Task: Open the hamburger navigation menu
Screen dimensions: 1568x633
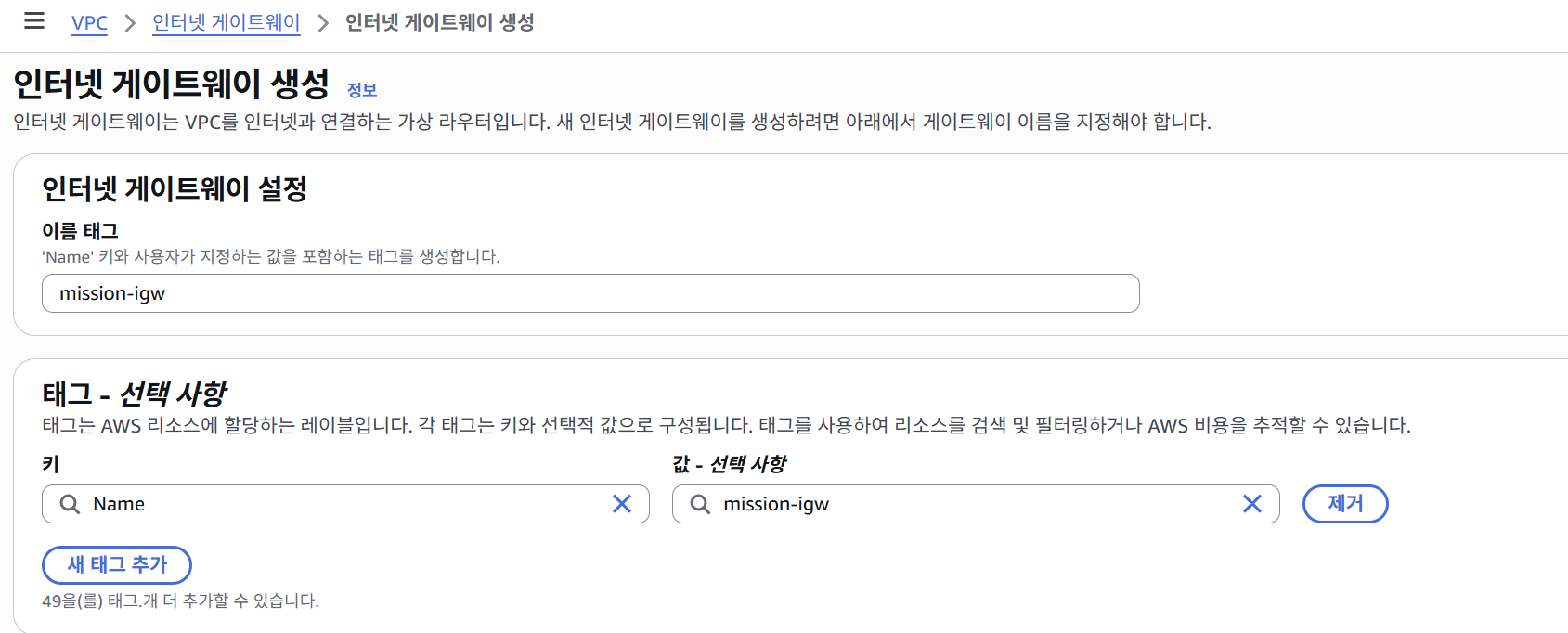Action: point(34,21)
